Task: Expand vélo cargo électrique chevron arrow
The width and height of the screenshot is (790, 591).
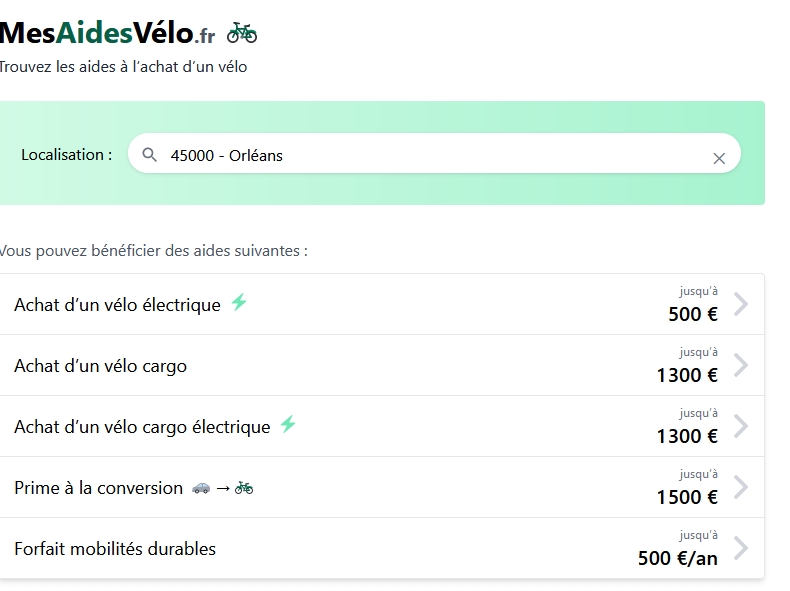Action: (741, 426)
